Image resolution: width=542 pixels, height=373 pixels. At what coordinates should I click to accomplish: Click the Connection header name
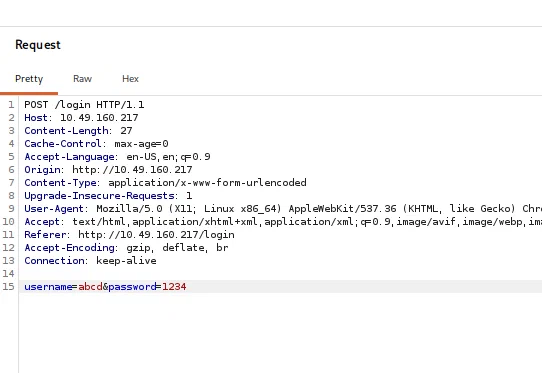[x=54, y=261]
